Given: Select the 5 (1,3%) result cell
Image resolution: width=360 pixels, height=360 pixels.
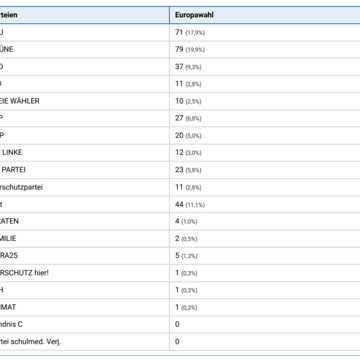Looking at the screenshot, I should pyautogui.click(x=265, y=256).
